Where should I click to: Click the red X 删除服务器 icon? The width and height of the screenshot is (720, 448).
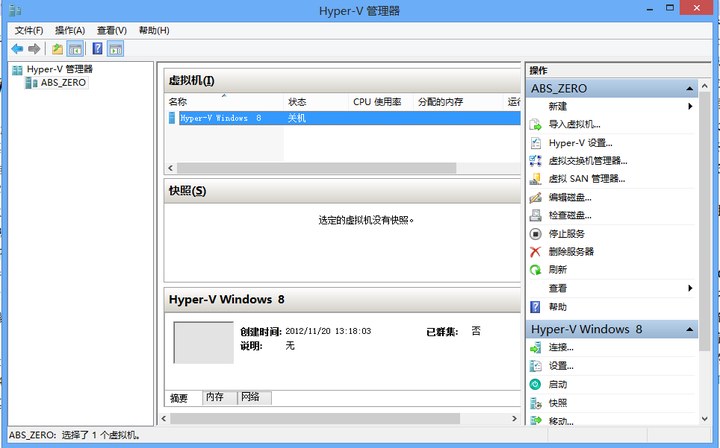tap(535, 252)
